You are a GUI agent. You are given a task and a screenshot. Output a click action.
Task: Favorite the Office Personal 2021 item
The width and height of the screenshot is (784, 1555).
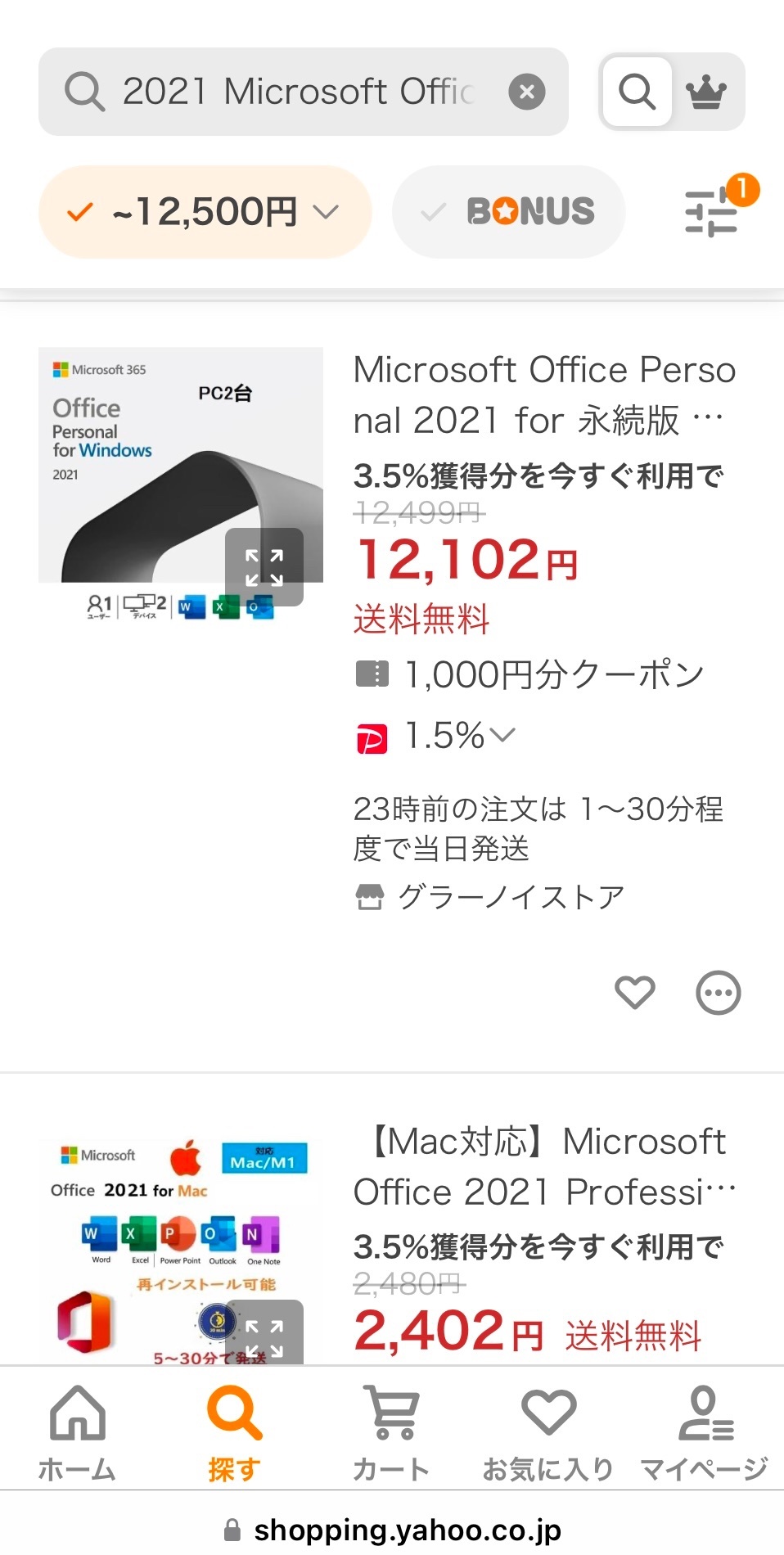(x=635, y=993)
